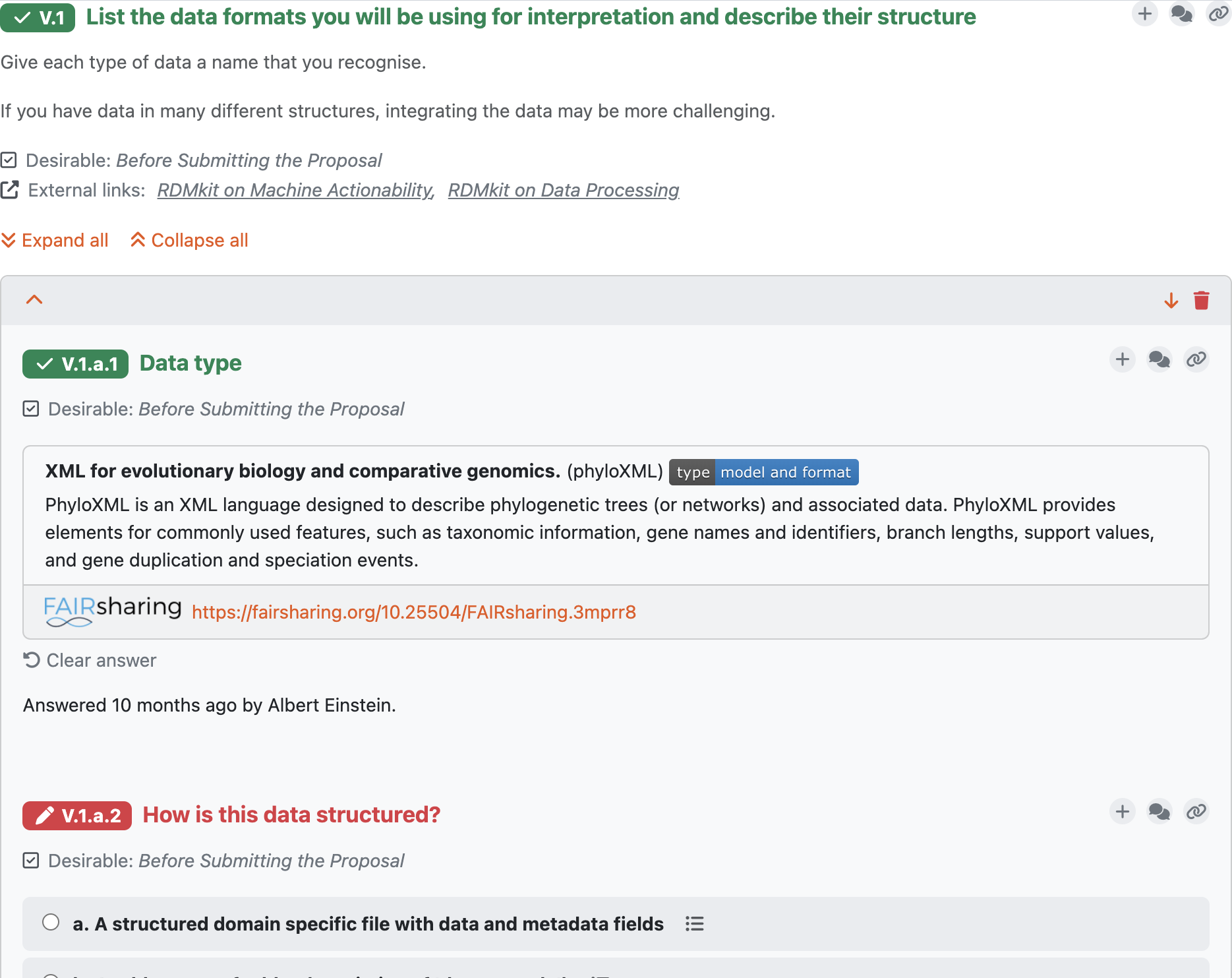Copy link icon for question V.1
This screenshot has width=1232, height=978.
(1218, 13)
